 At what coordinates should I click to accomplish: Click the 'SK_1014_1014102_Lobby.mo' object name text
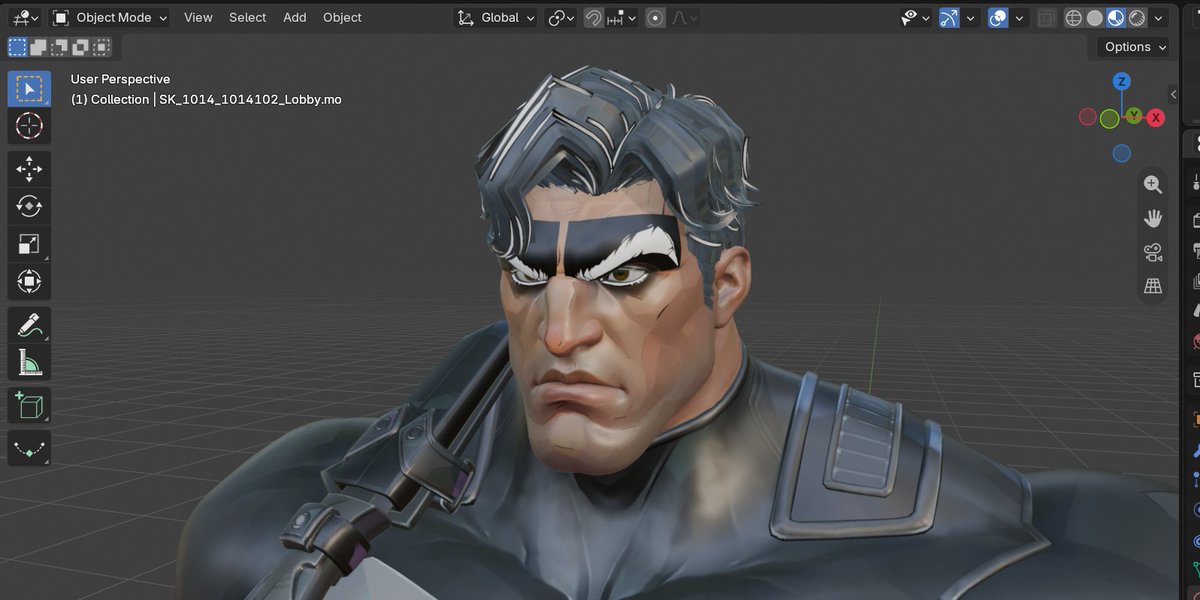pyautogui.click(x=250, y=99)
